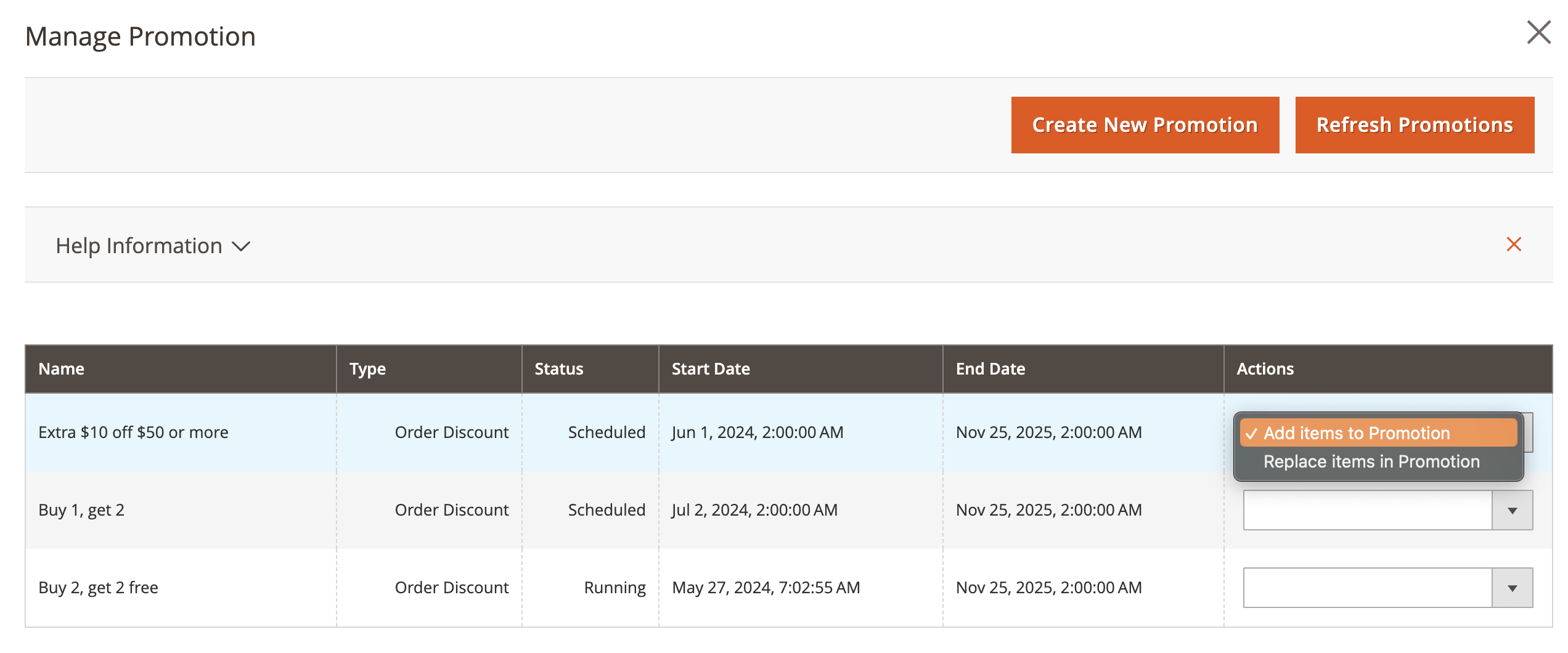
Task: Click the Jun 1, 2024 start date cell
Action: tap(757, 432)
